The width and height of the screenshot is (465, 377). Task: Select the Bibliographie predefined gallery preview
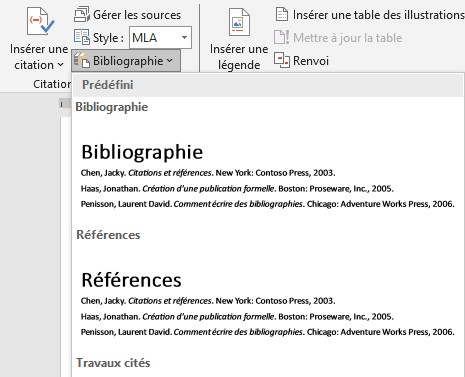pyautogui.click(x=268, y=175)
